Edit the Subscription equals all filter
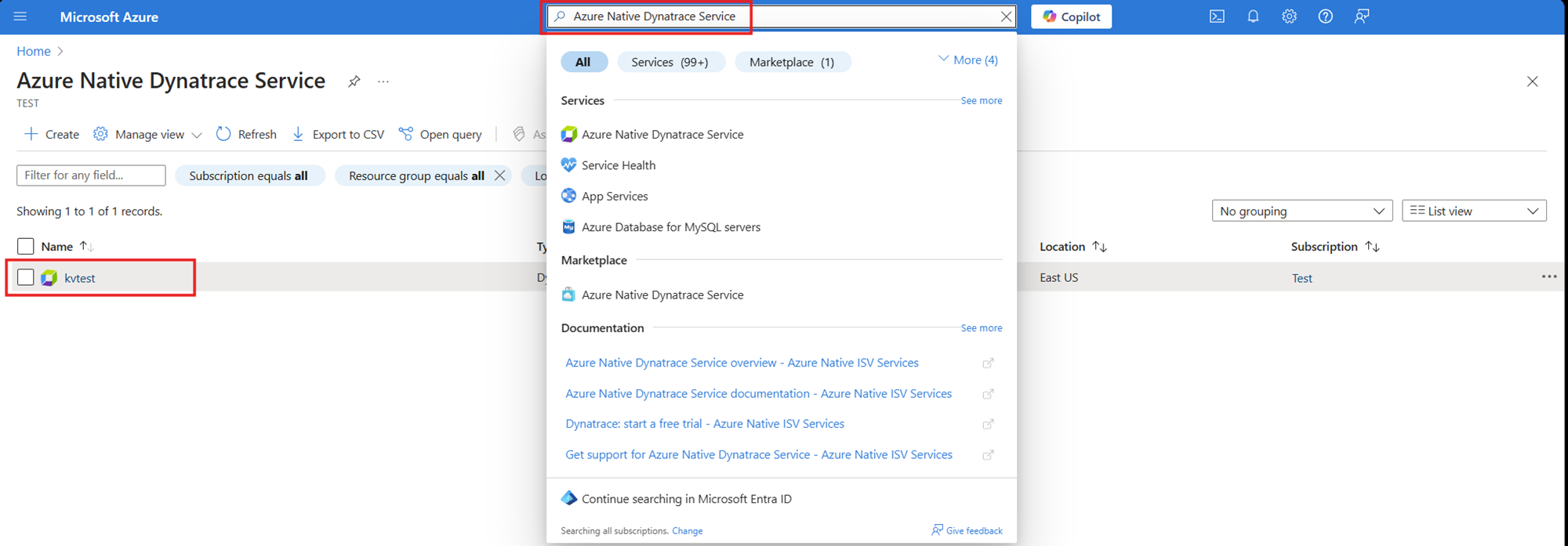1568x546 pixels. (x=249, y=175)
